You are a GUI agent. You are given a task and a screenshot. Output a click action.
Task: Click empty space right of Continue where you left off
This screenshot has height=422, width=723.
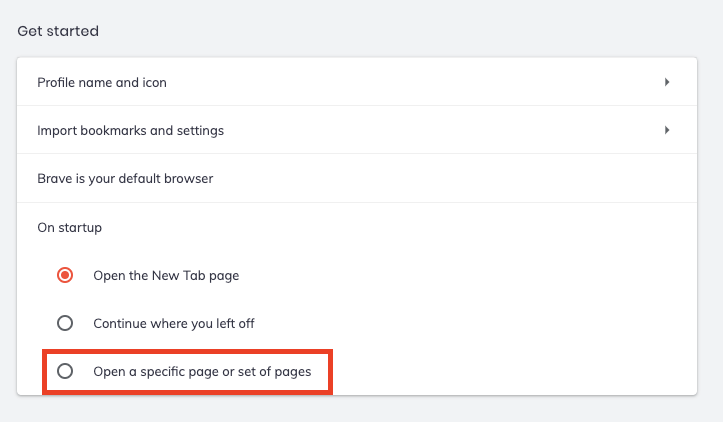coord(480,323)
